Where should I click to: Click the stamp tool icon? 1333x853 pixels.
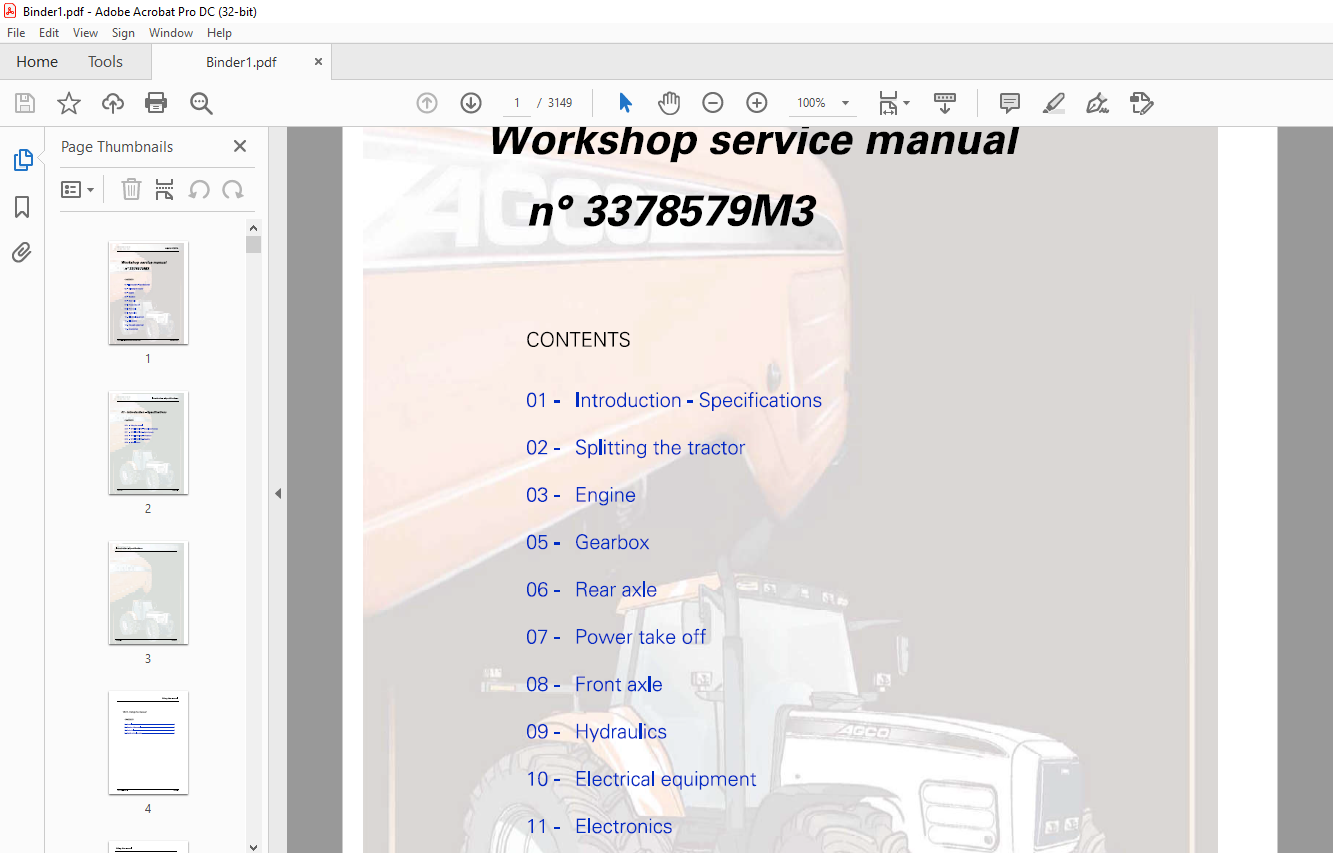pyautogui.click(x=1142, y=103)
